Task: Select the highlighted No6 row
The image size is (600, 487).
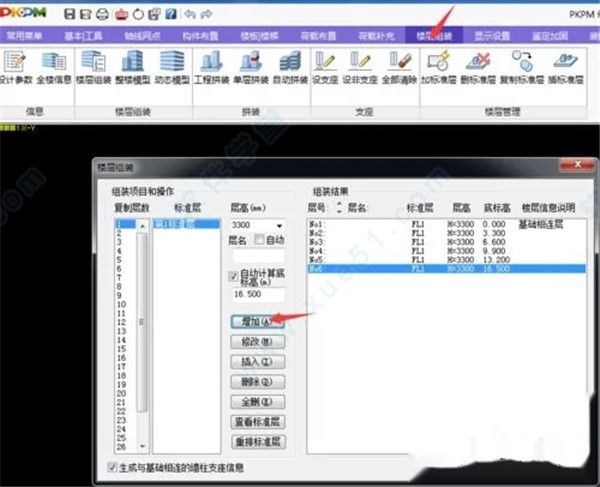Action: coord(446,269)
